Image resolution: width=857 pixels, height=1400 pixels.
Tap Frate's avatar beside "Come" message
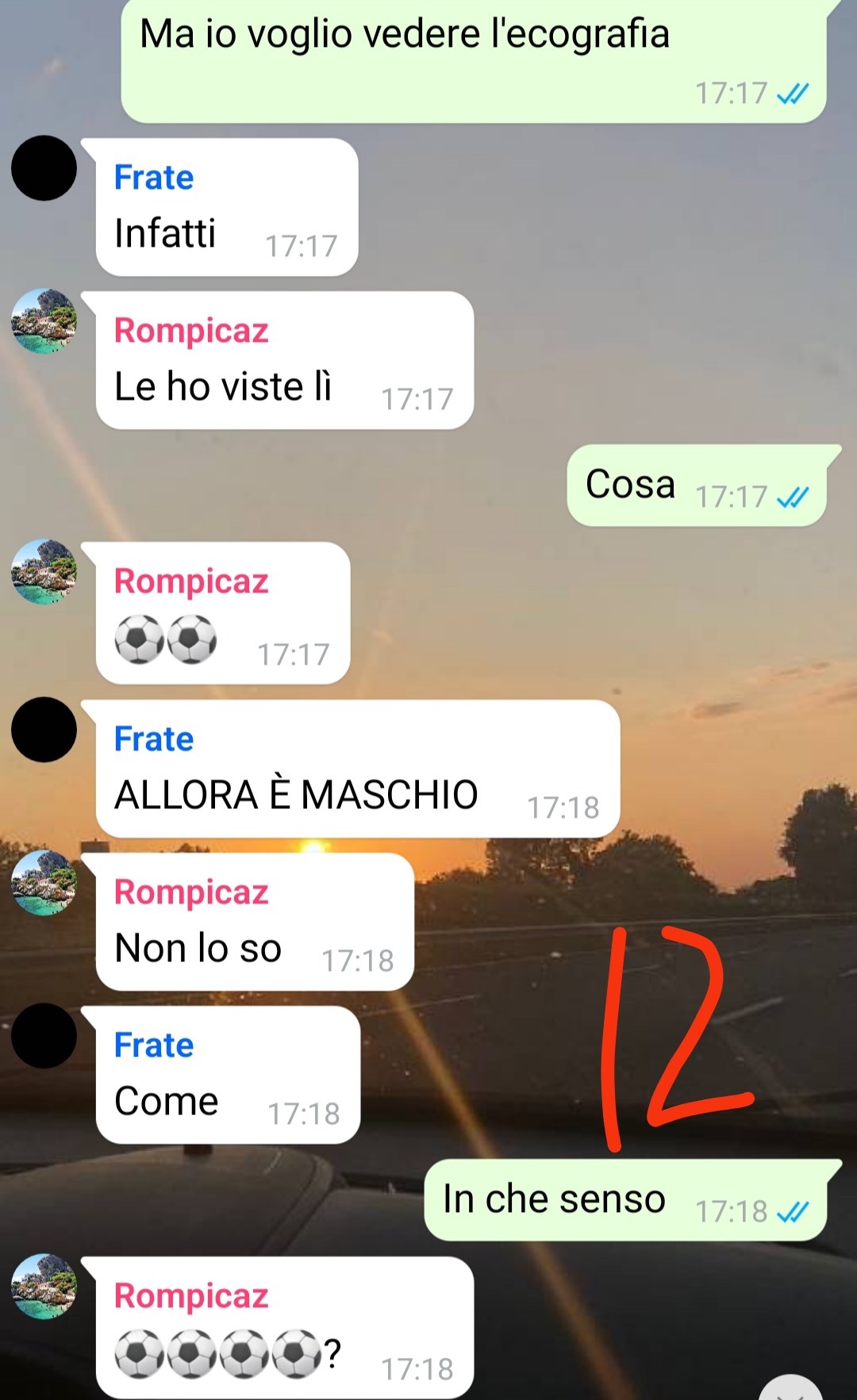(44, 1036)
